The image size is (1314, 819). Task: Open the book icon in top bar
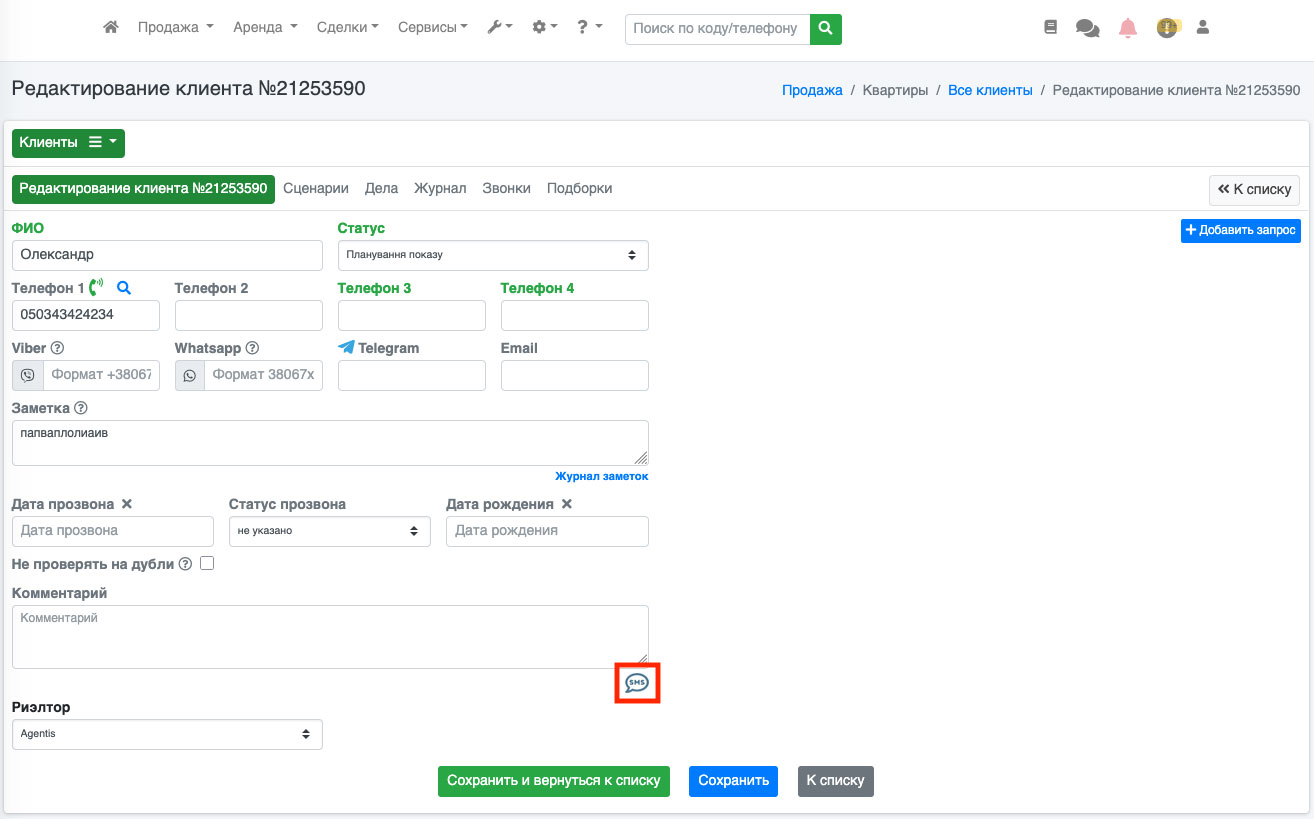click(1050, 28)
